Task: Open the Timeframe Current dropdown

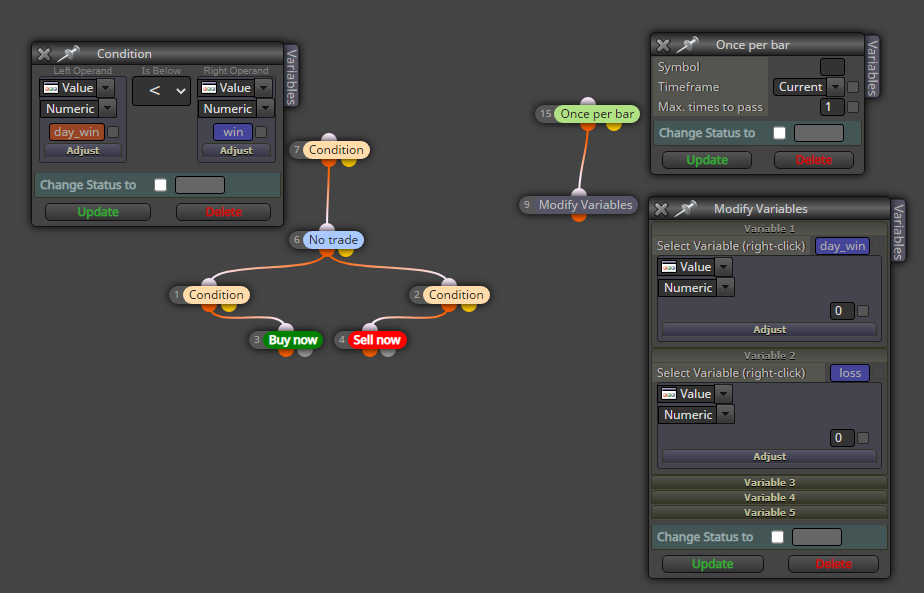Action: pyautogui.click(x=808, y=87)
